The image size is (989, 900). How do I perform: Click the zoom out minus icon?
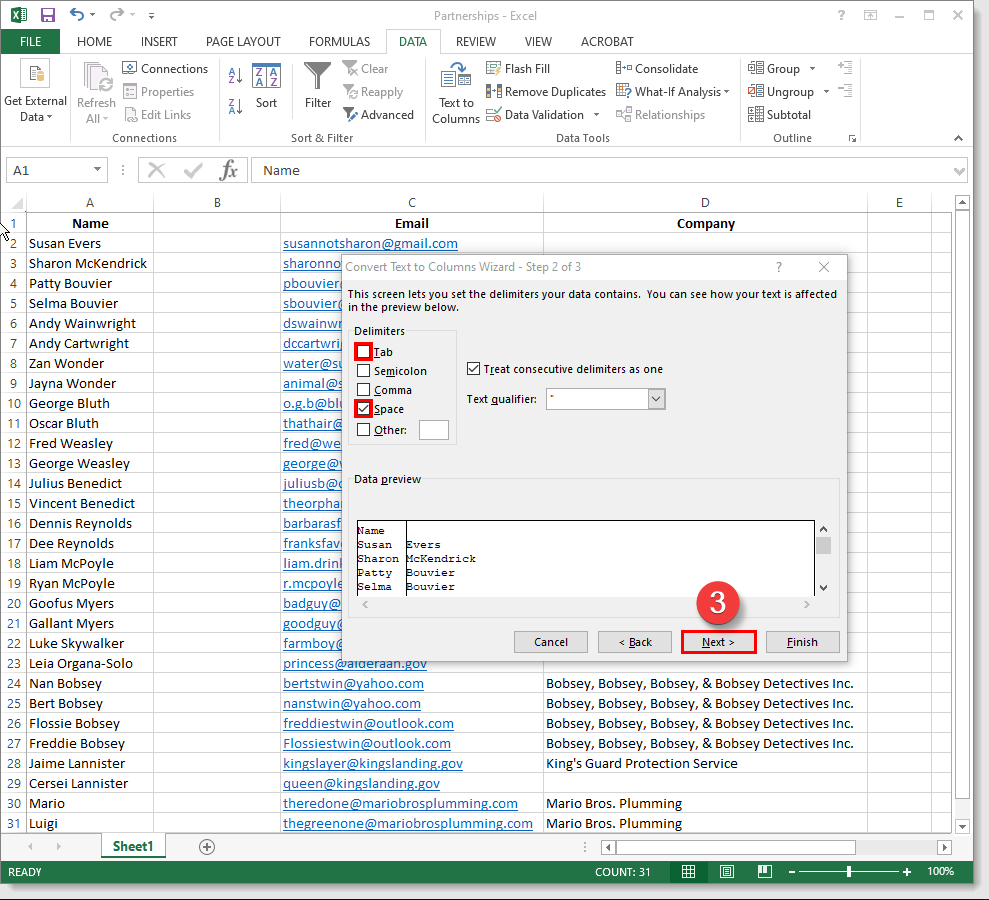click(792, 872)
